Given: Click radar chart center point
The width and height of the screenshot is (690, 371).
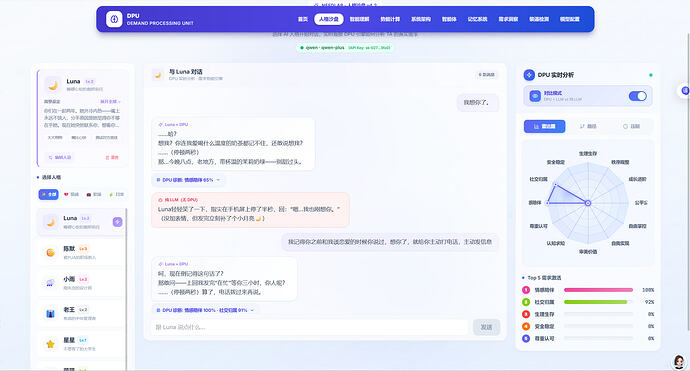Looking at the screenshot, I should 588,203.
